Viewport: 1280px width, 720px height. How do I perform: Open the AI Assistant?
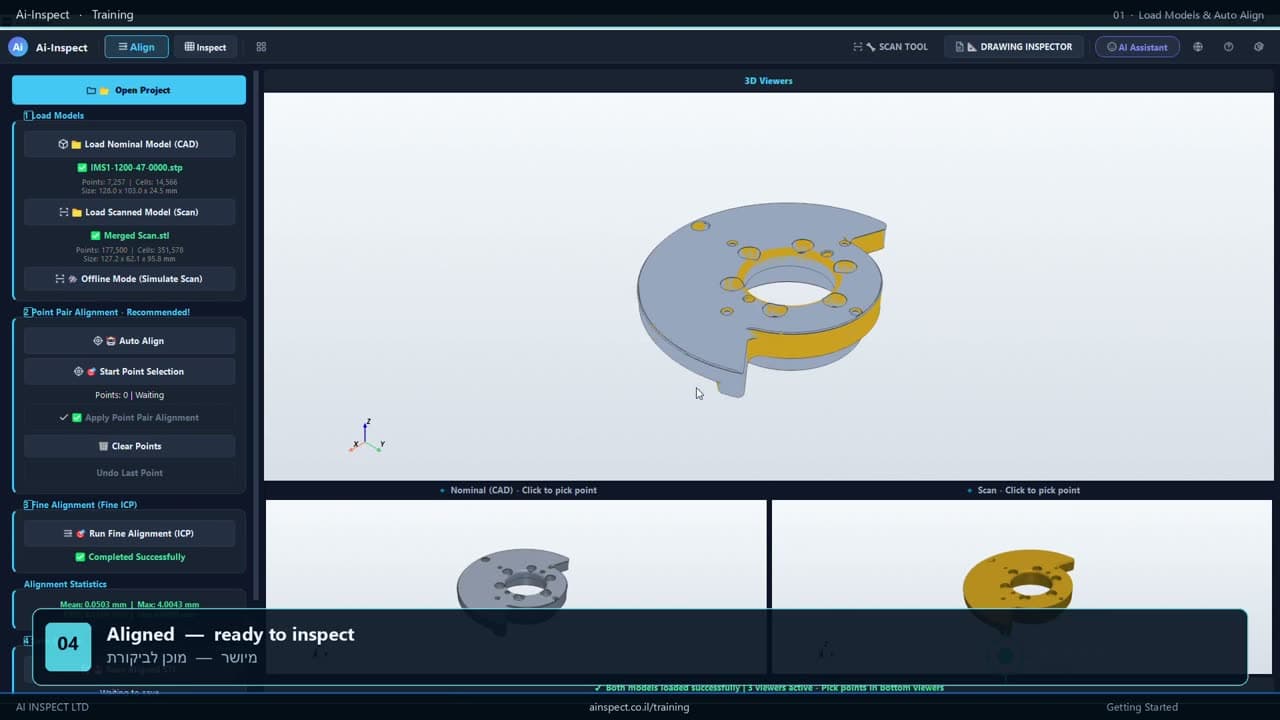click(1137, 47)
